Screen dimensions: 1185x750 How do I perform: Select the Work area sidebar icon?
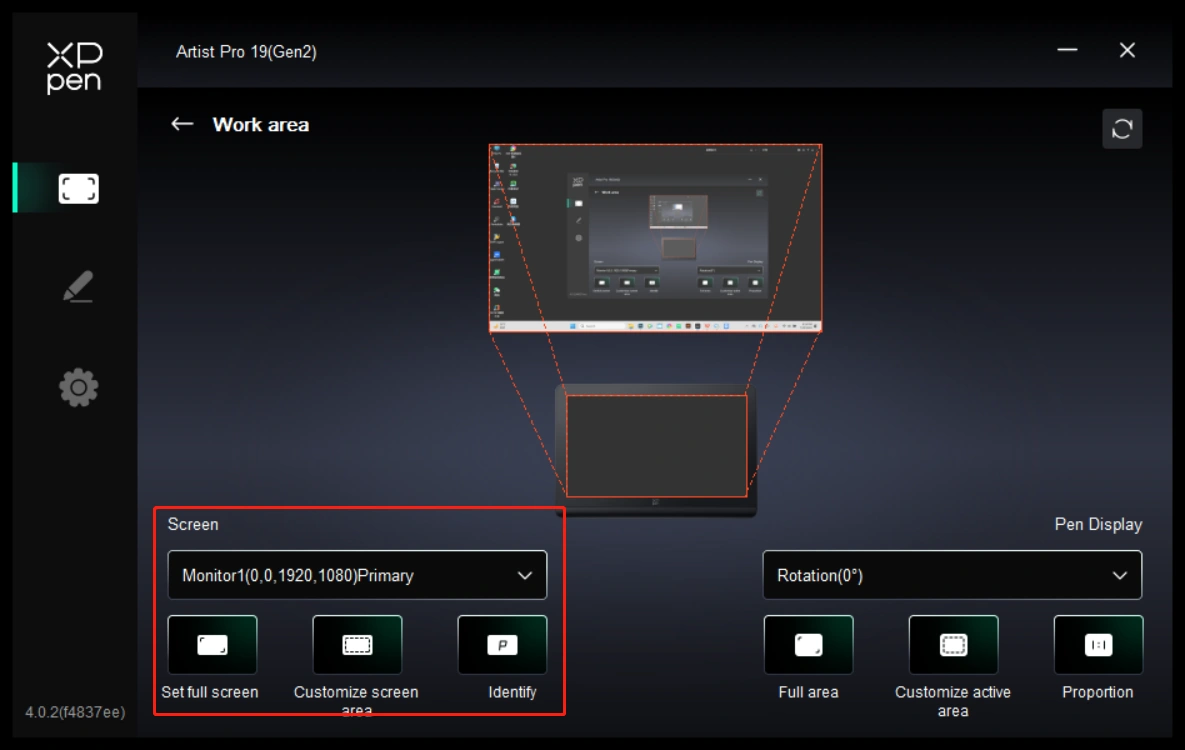click(78, 188)
